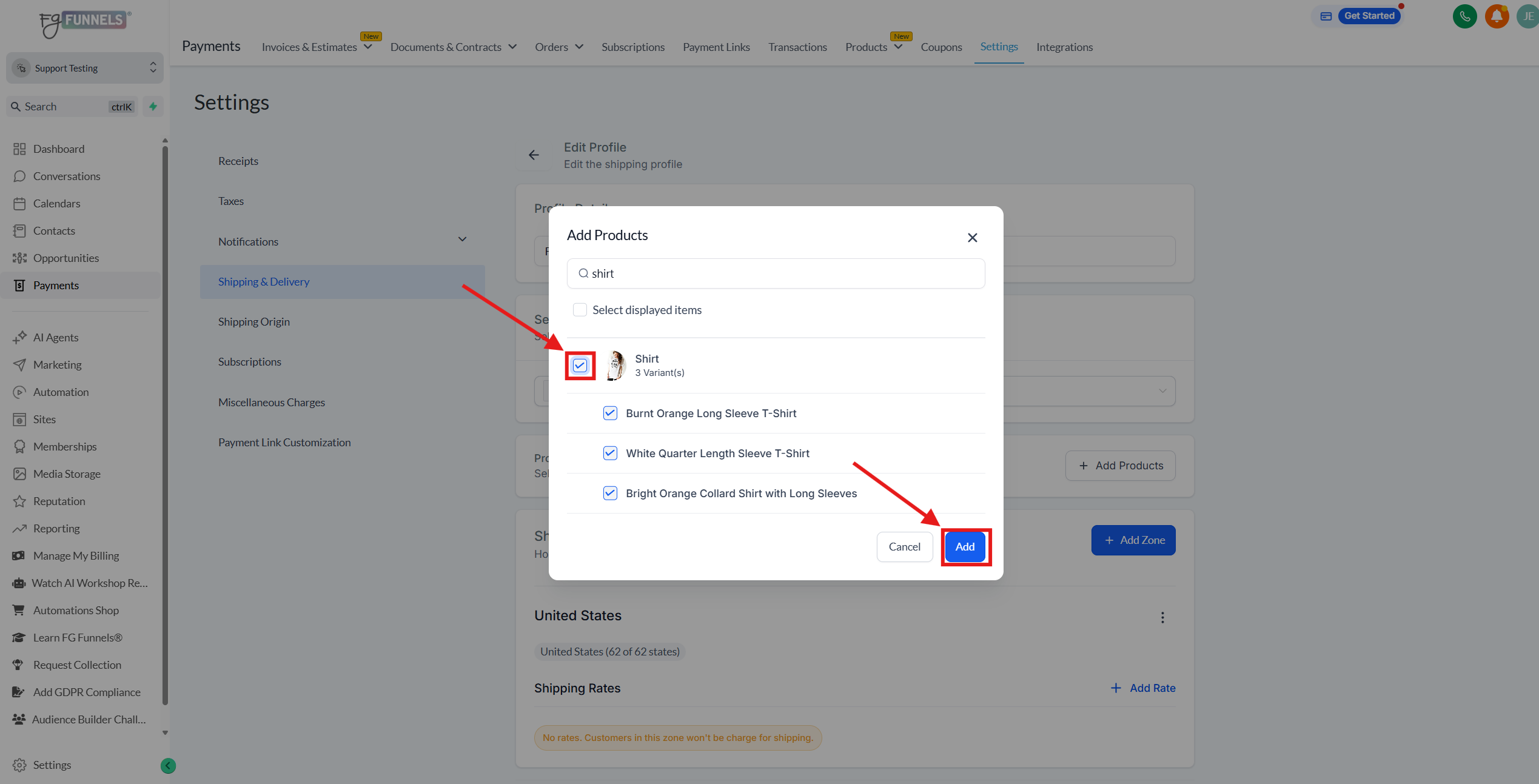Image resolution: width=1539 pixels, height=784 pixels.
Task: Check the Select displayed items checkbox
Action: pos(580,310)
